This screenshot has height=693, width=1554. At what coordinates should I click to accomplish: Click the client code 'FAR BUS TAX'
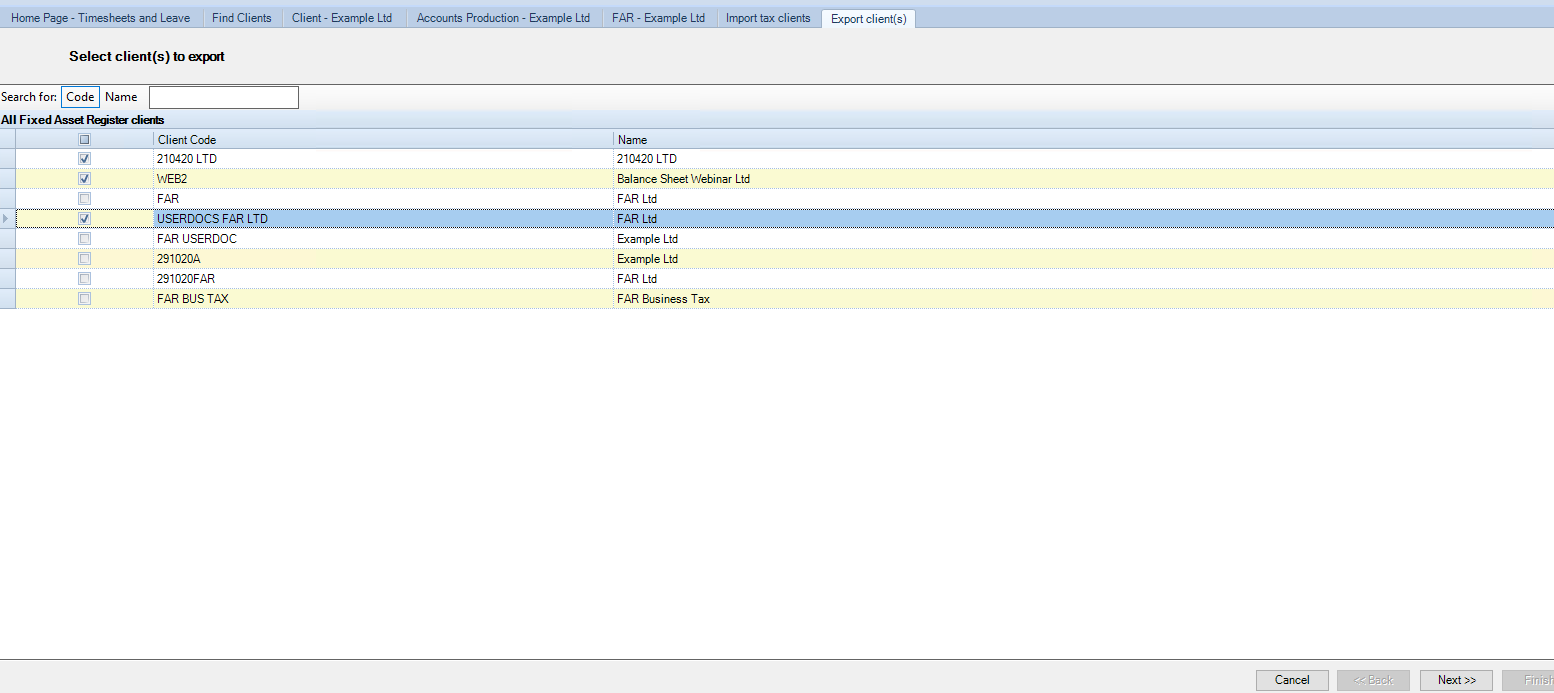[193, 299]
